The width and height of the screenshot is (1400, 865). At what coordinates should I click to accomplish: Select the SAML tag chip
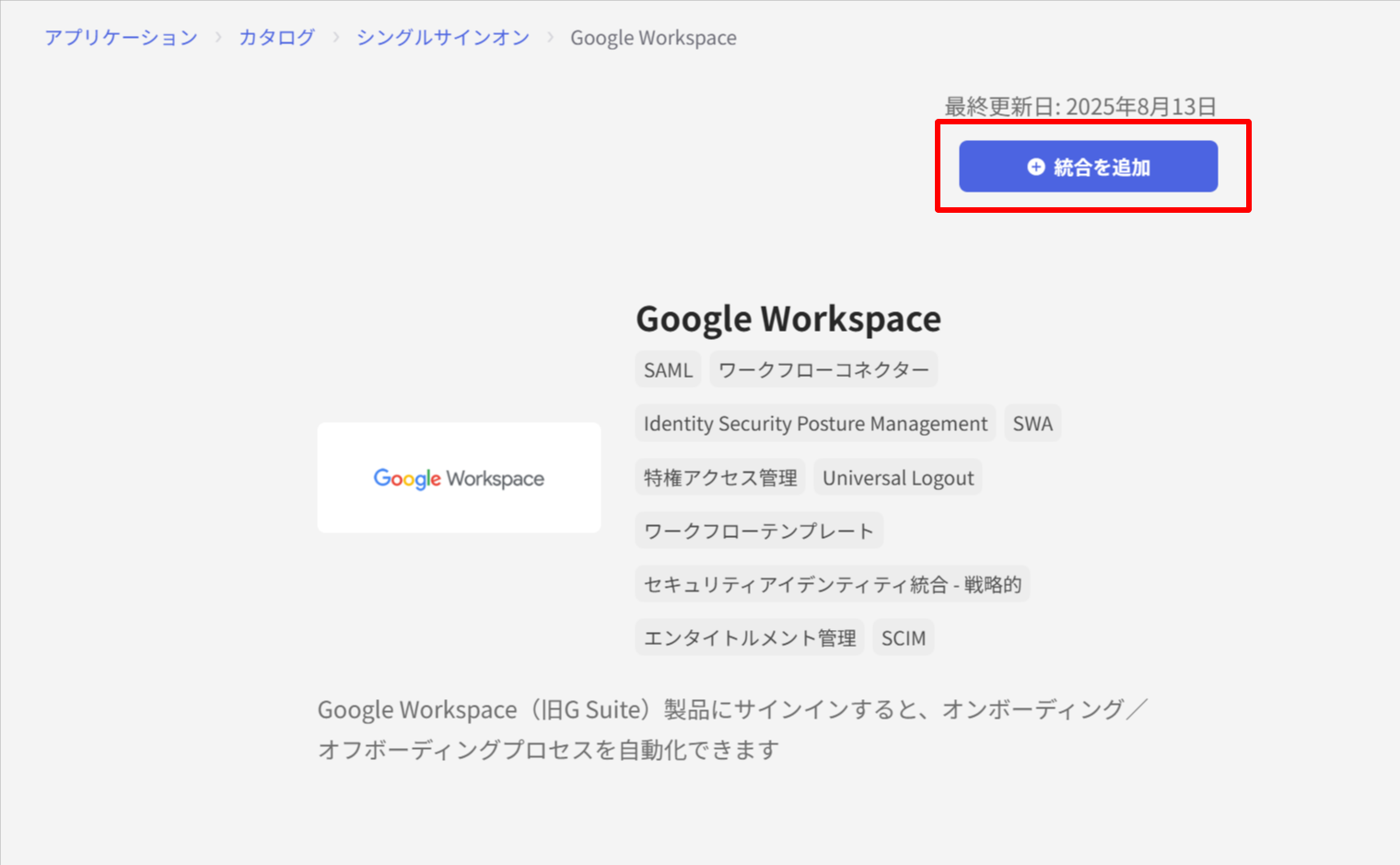[668, 369]
